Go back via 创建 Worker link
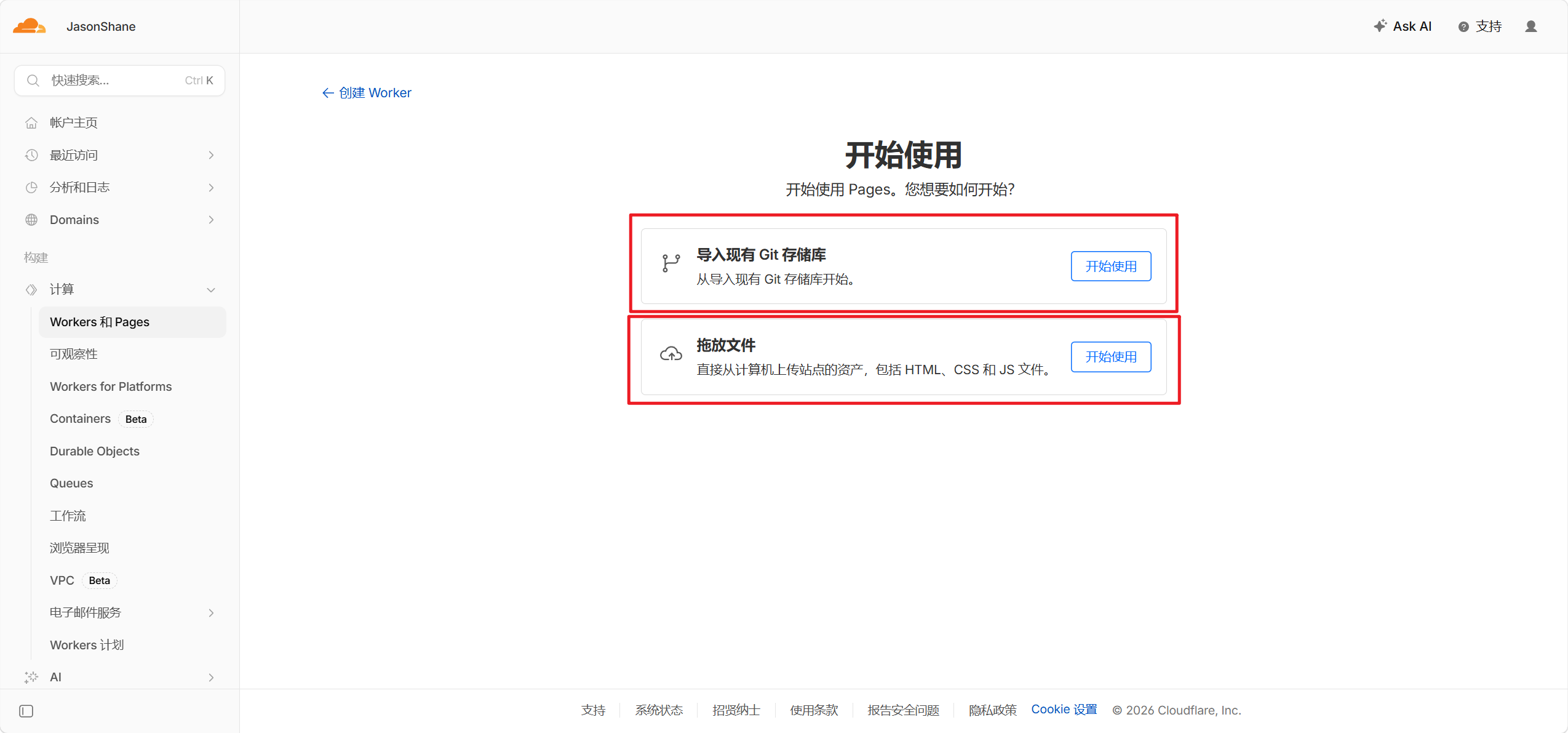 tap(367, 92)
